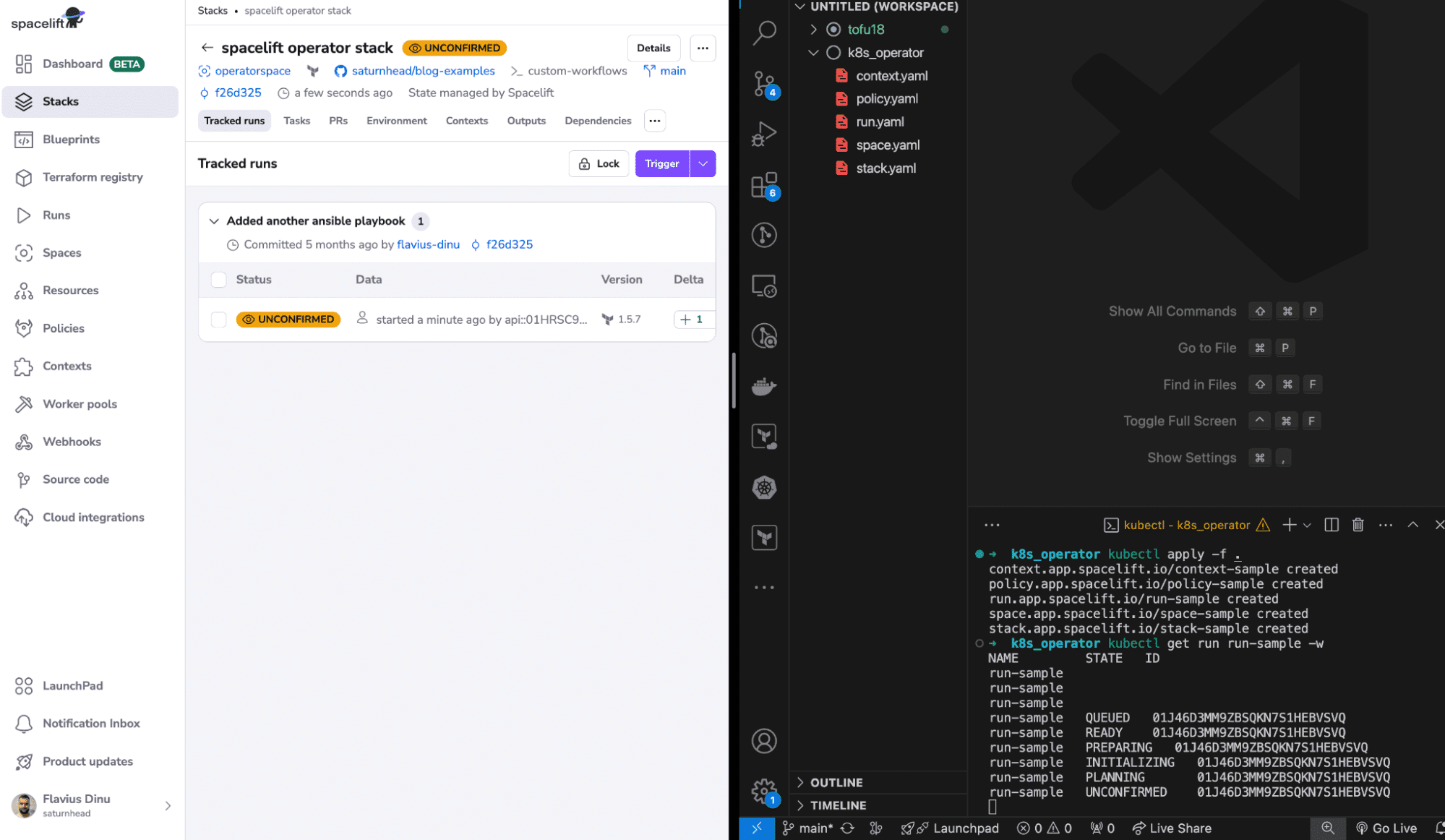Image resolution: width=1445 pixels, height=840 pixels.
Task: Open Docker view in activity bar
Action: pos(764,387)
